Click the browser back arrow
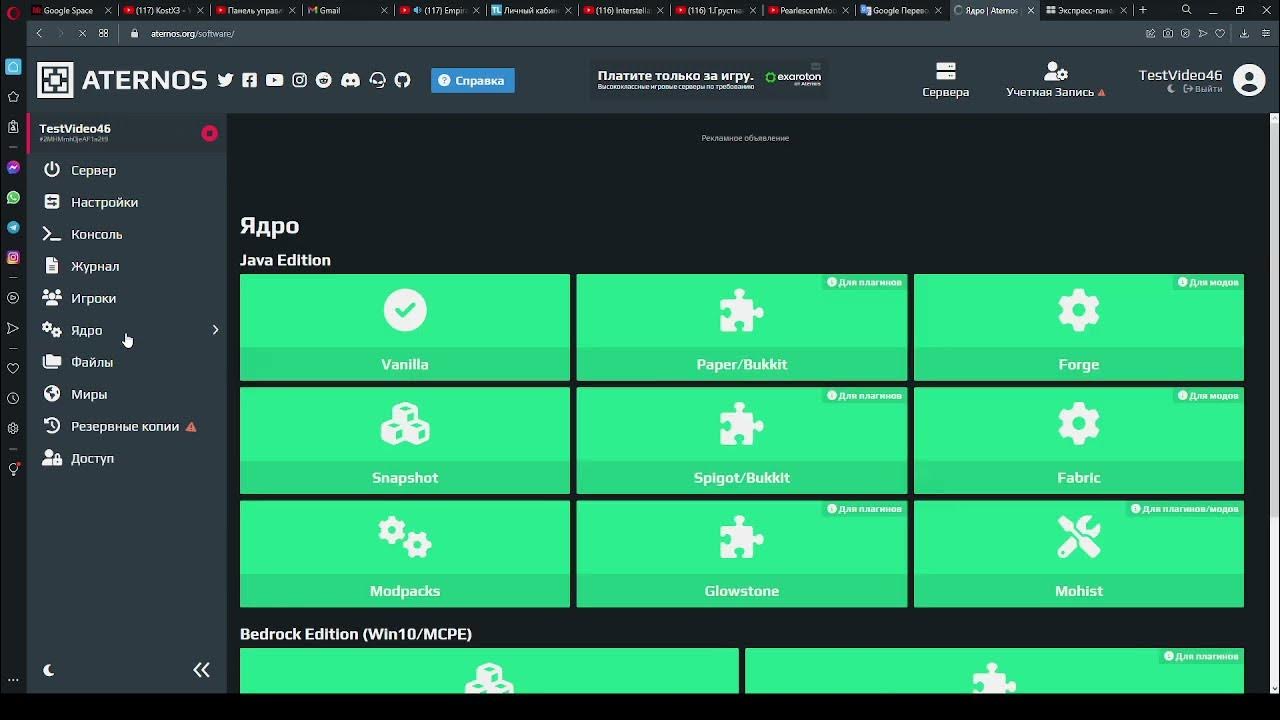1280x720 pixels. [39, 33]
